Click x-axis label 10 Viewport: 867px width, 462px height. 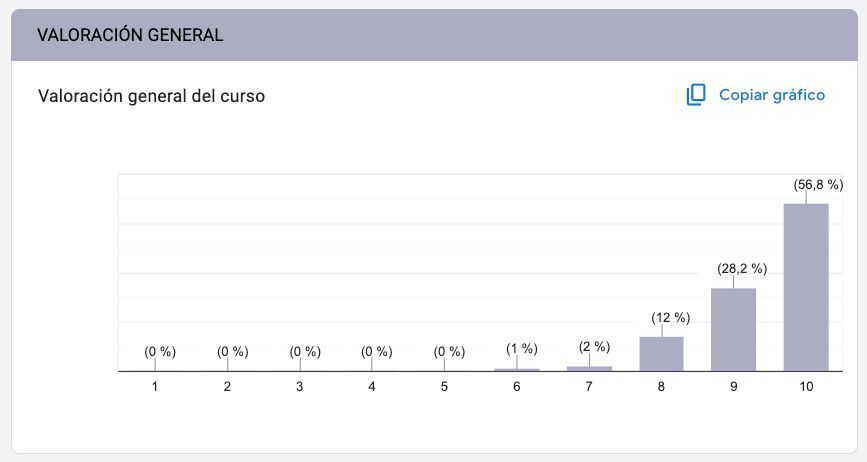pyautogui.click(x=806, y=386)
